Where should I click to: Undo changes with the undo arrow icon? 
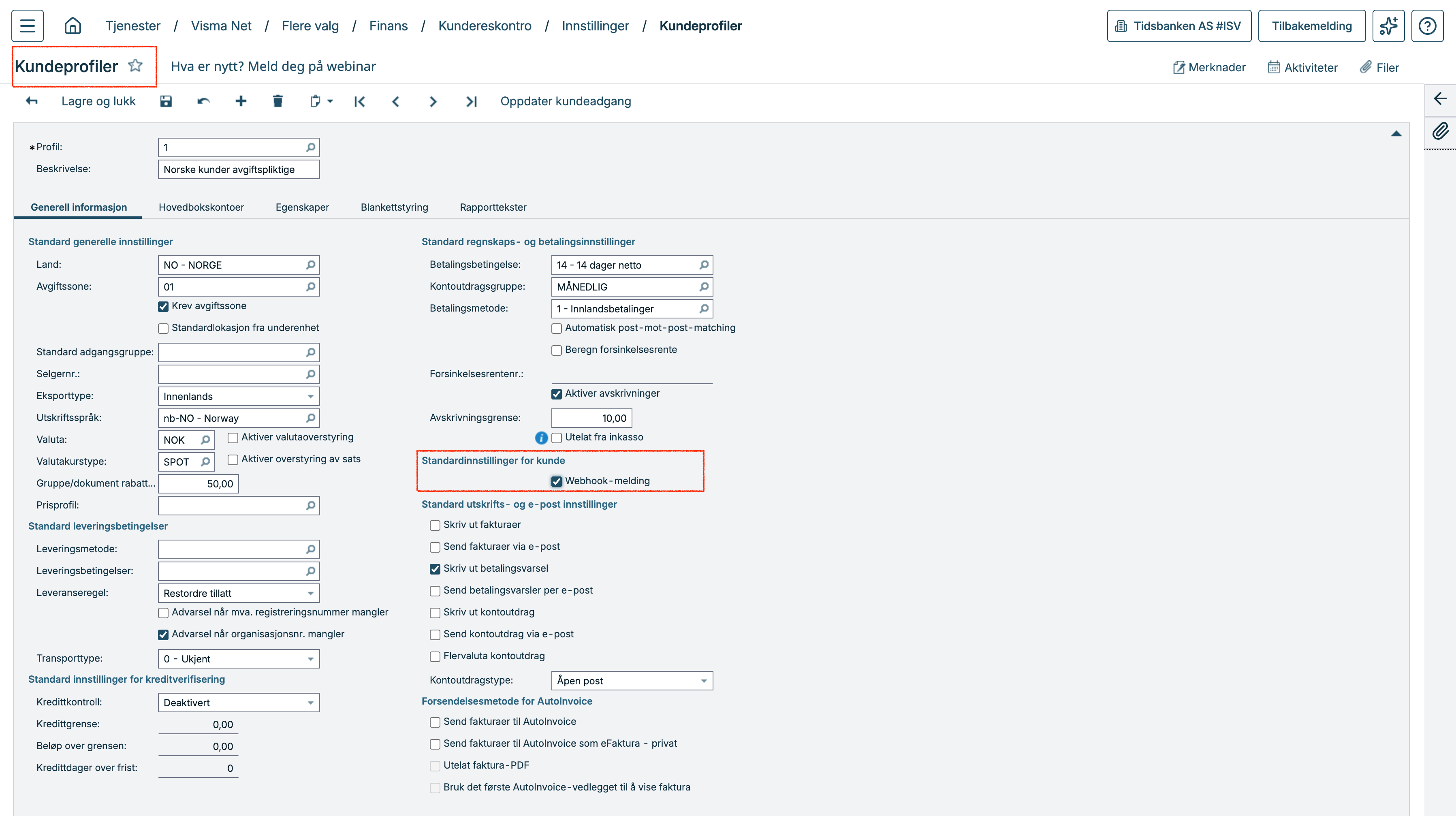click(x=203, y=101)
